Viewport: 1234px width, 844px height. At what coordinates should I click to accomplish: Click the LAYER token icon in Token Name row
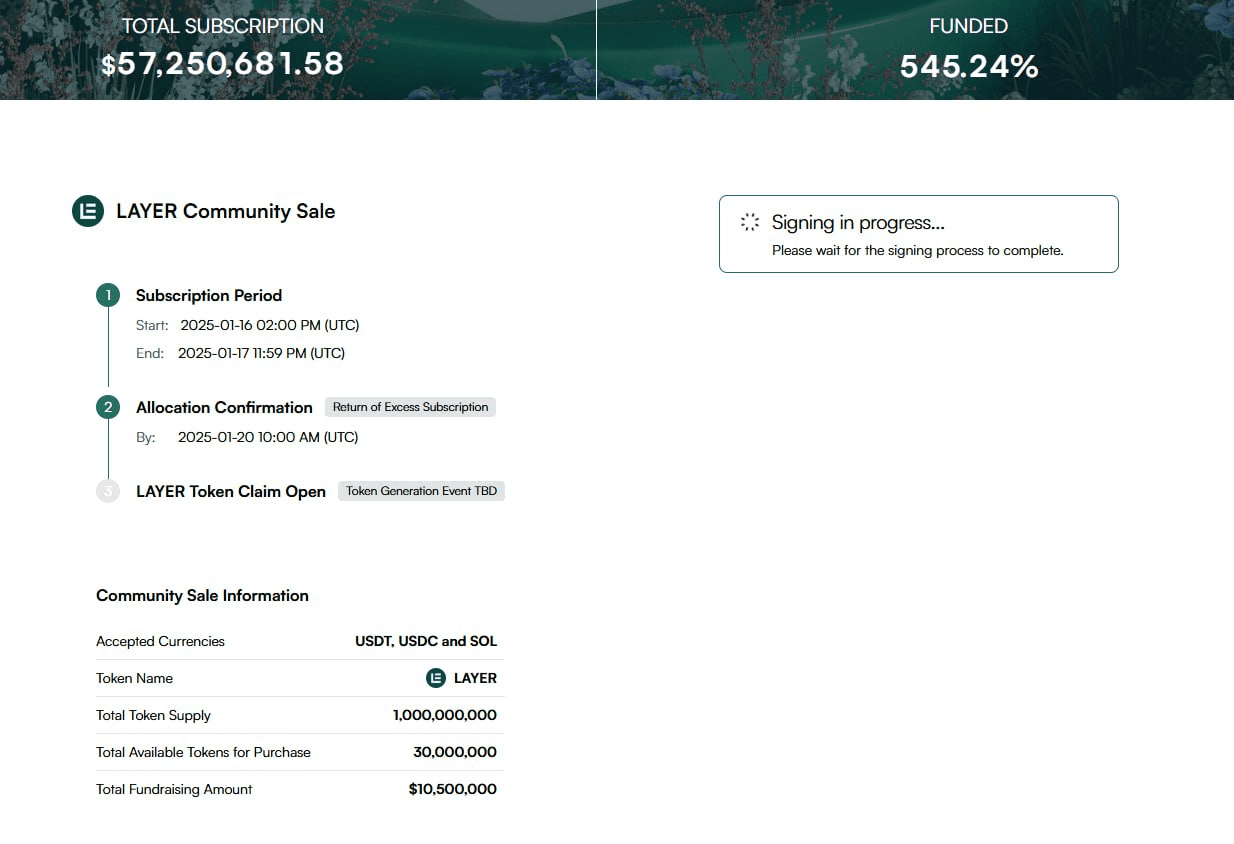coord(436,678)
